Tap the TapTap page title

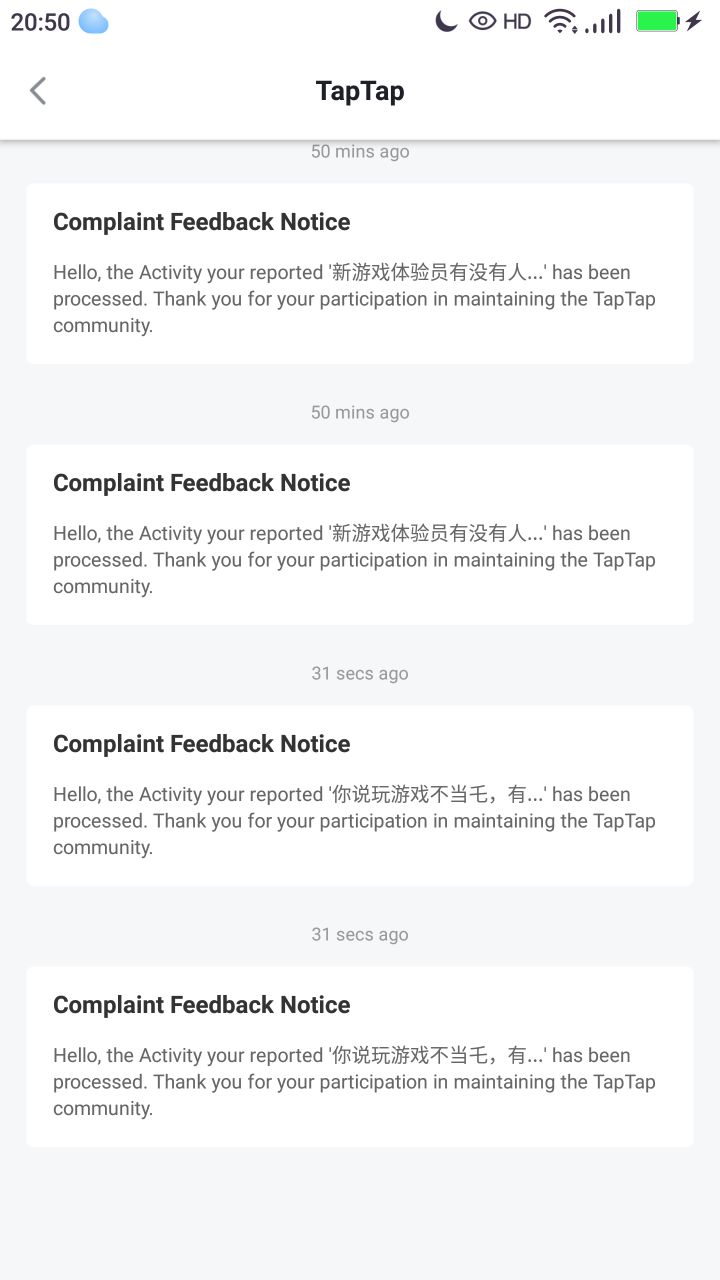360,91
